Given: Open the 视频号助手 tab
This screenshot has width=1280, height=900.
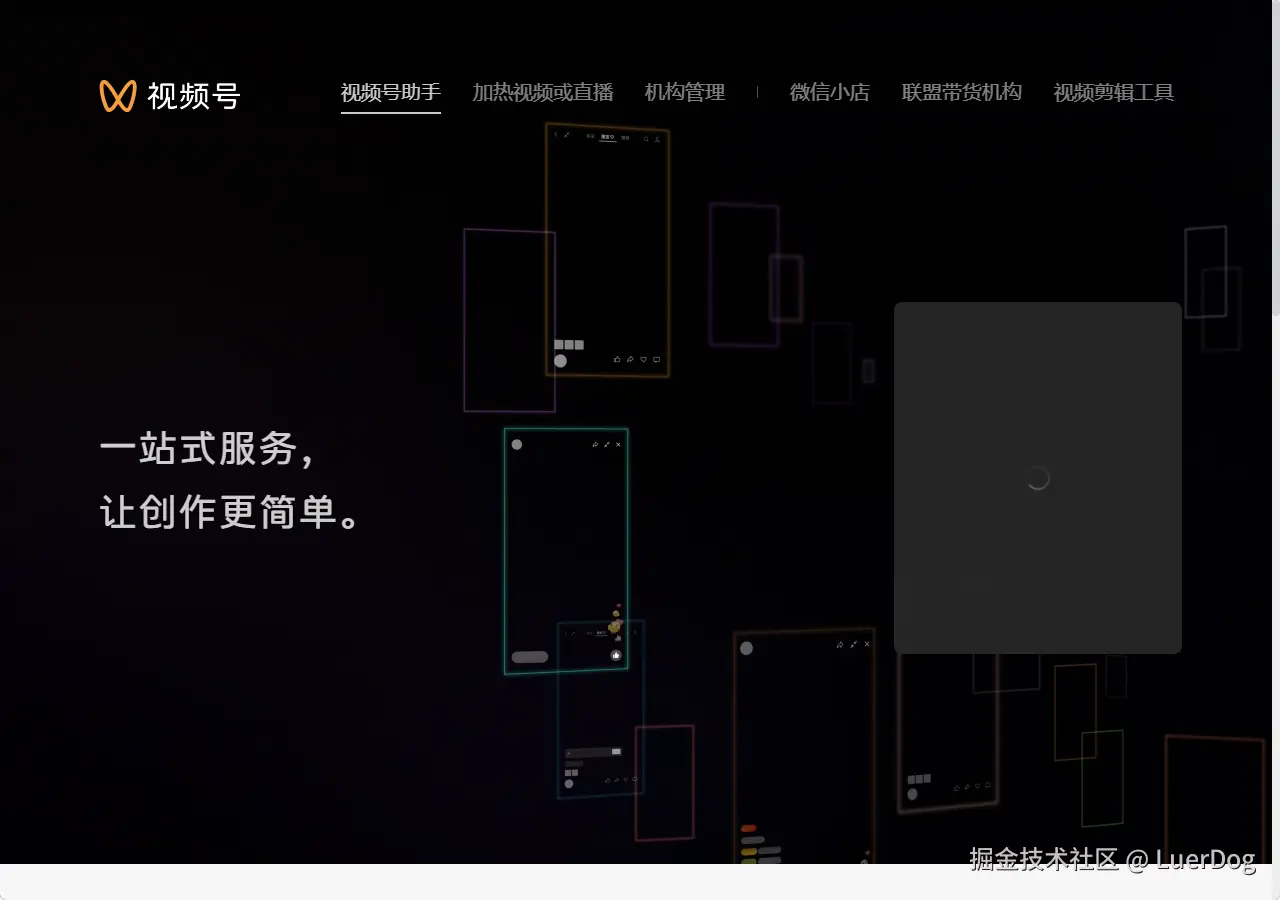Looking at the screenshot, I should (x=391, y=93).
